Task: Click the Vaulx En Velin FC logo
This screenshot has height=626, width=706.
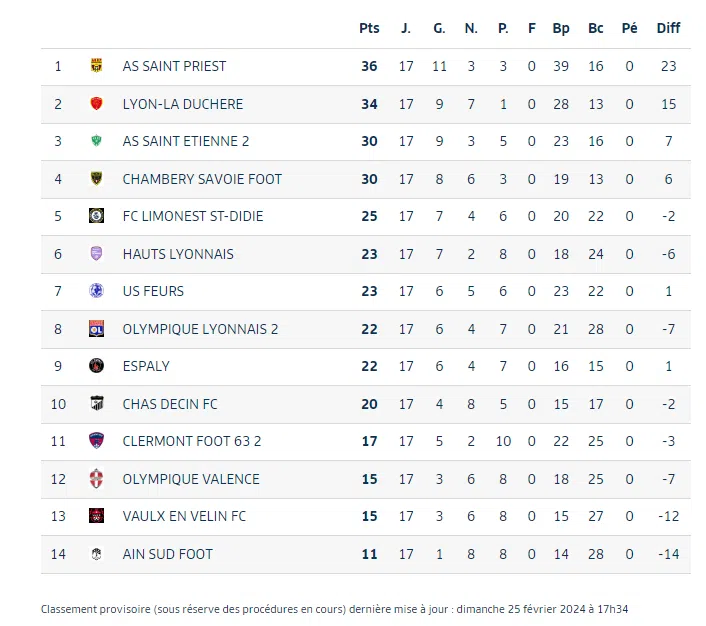Action: [x=97, y=516]
